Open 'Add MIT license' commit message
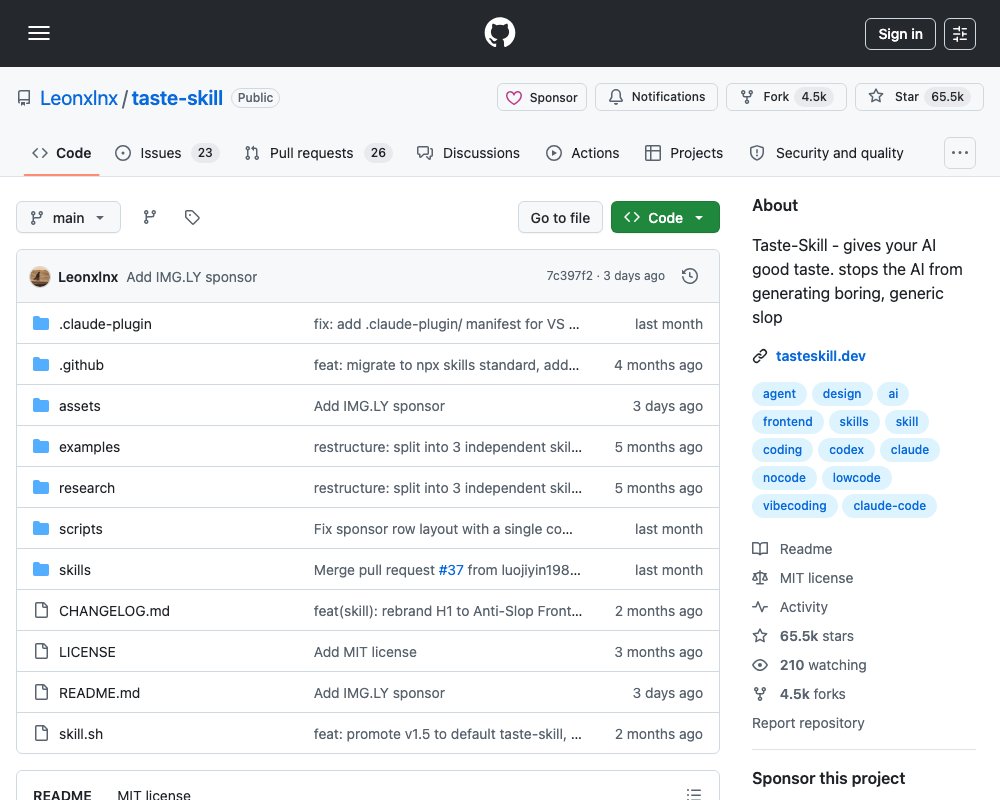The width and height of the screenshot is (1000, 800). 365,652
